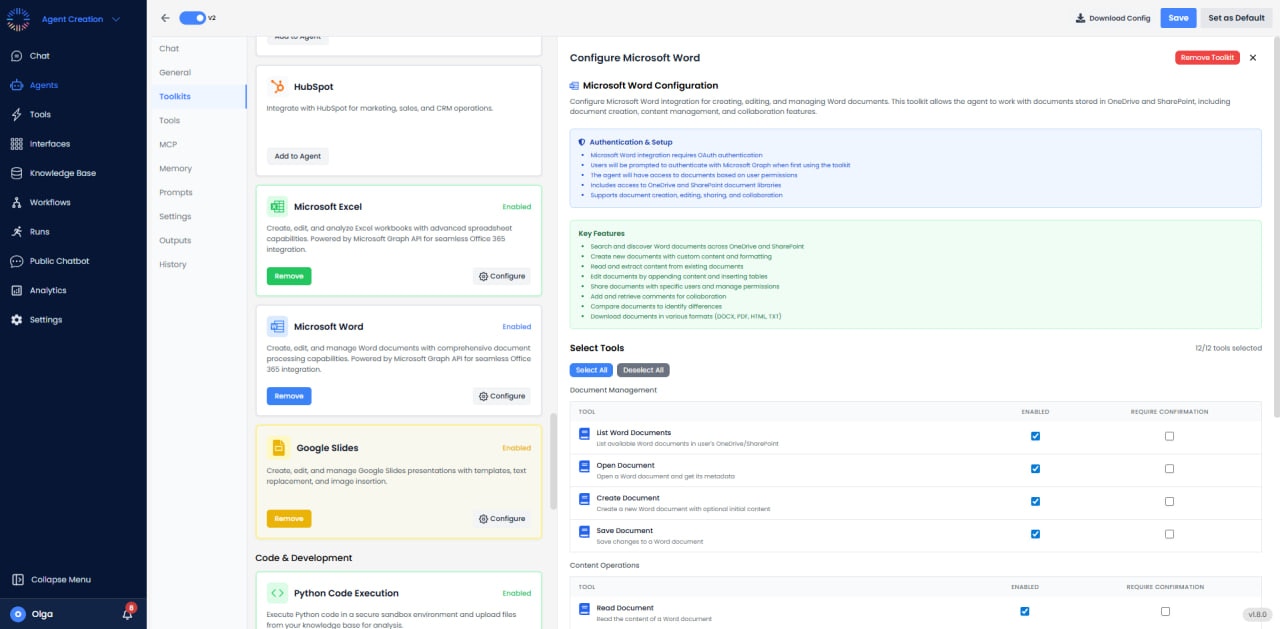Viewport: 1280px width, 629px height.
Task: Open Settings gear in the main sidebar
Action: point(17,320)
